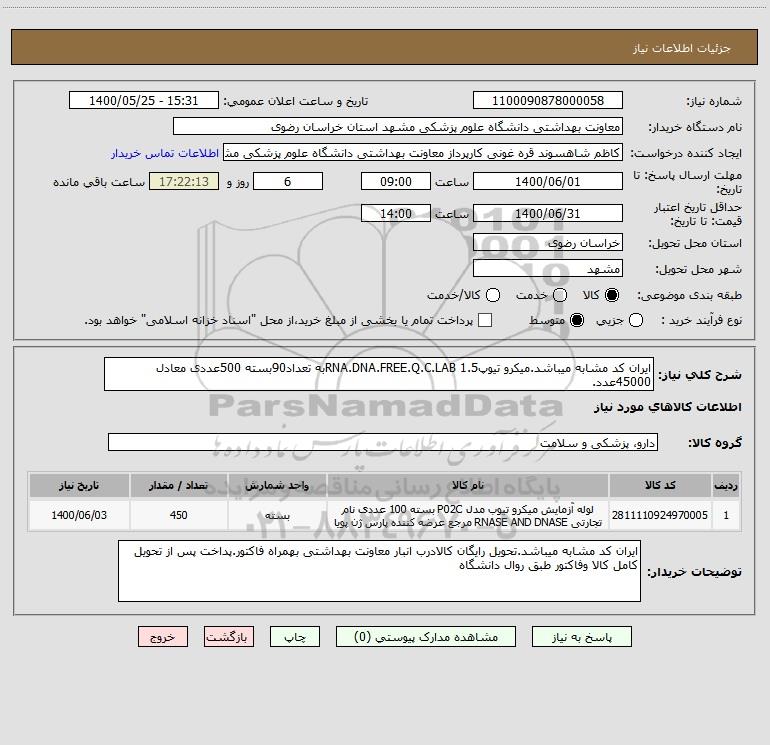Click the تعداد / مقدار column header

(179, 486)
